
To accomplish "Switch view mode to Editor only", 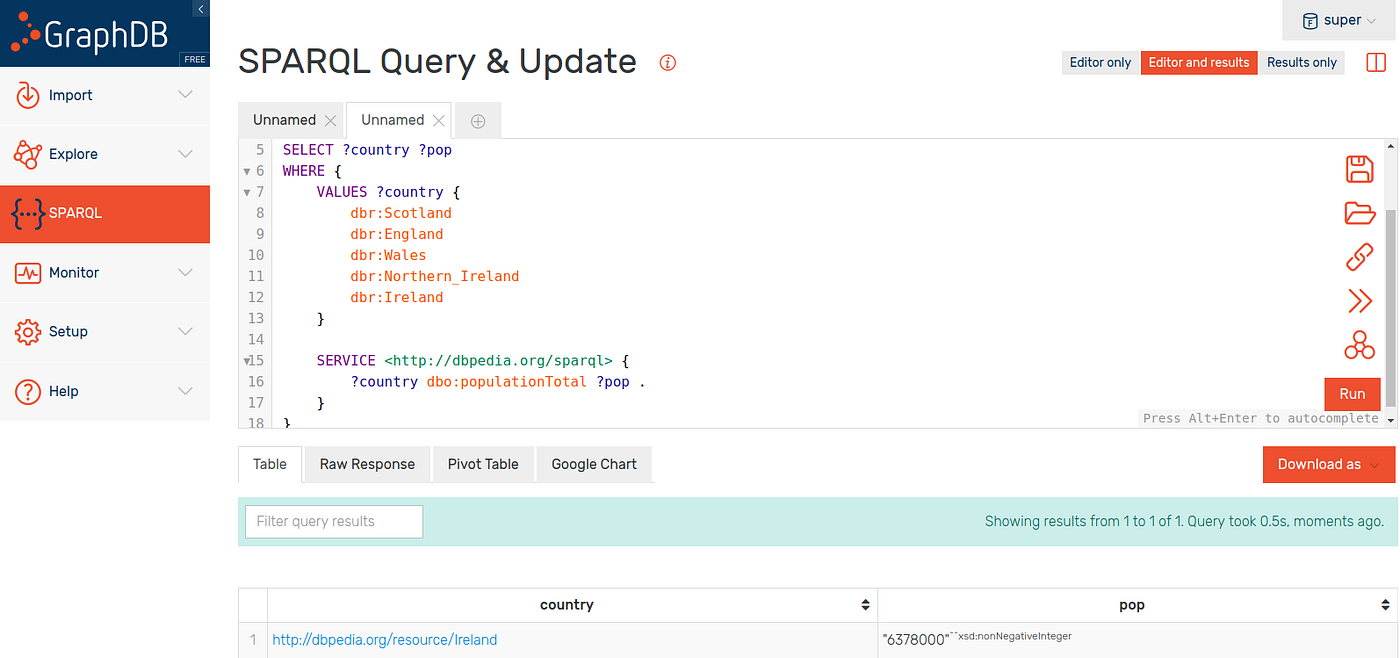I will [x=1099, y=62].
